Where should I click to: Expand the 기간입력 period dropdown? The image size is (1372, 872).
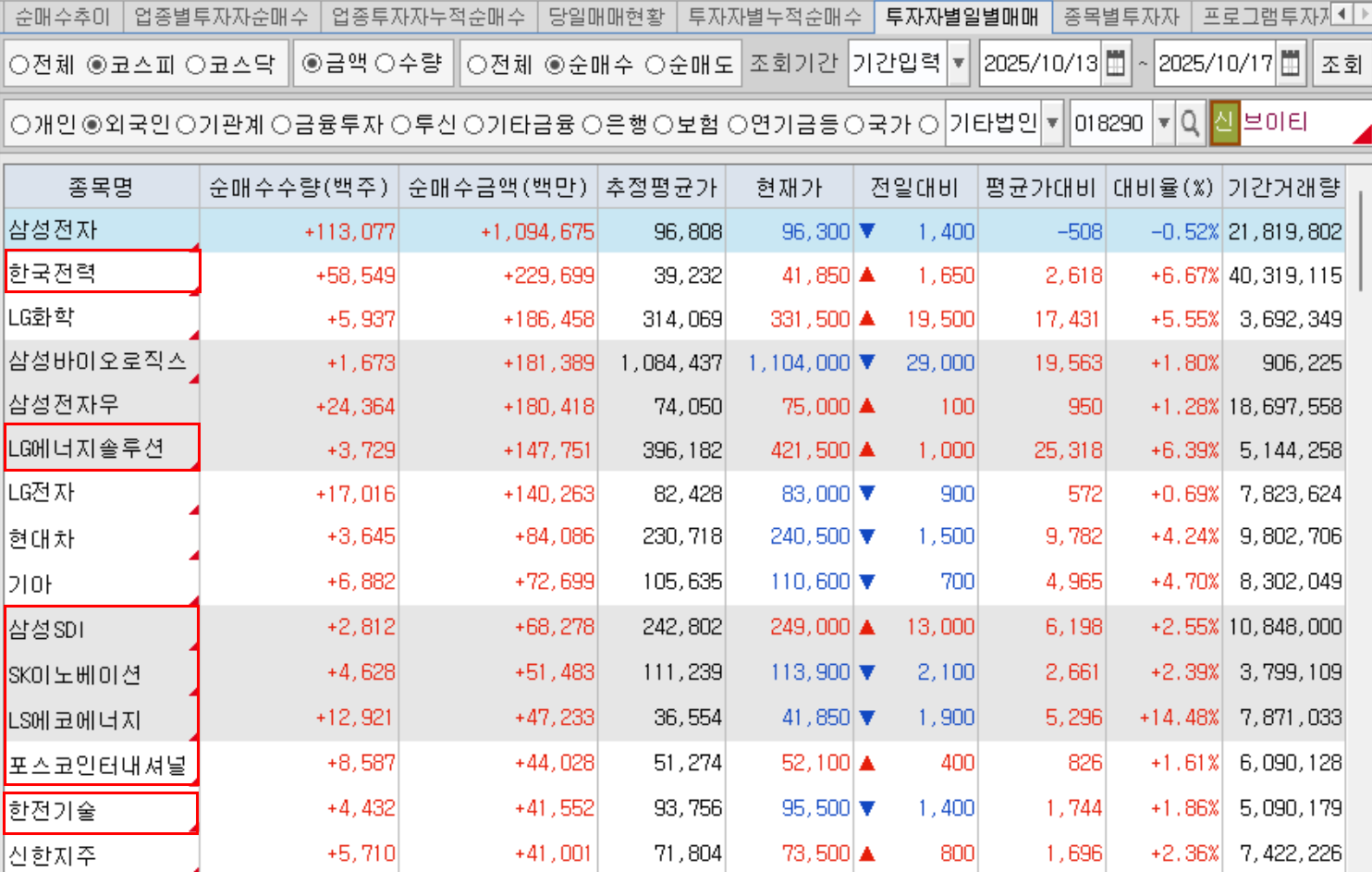click(x=959, y=63)
